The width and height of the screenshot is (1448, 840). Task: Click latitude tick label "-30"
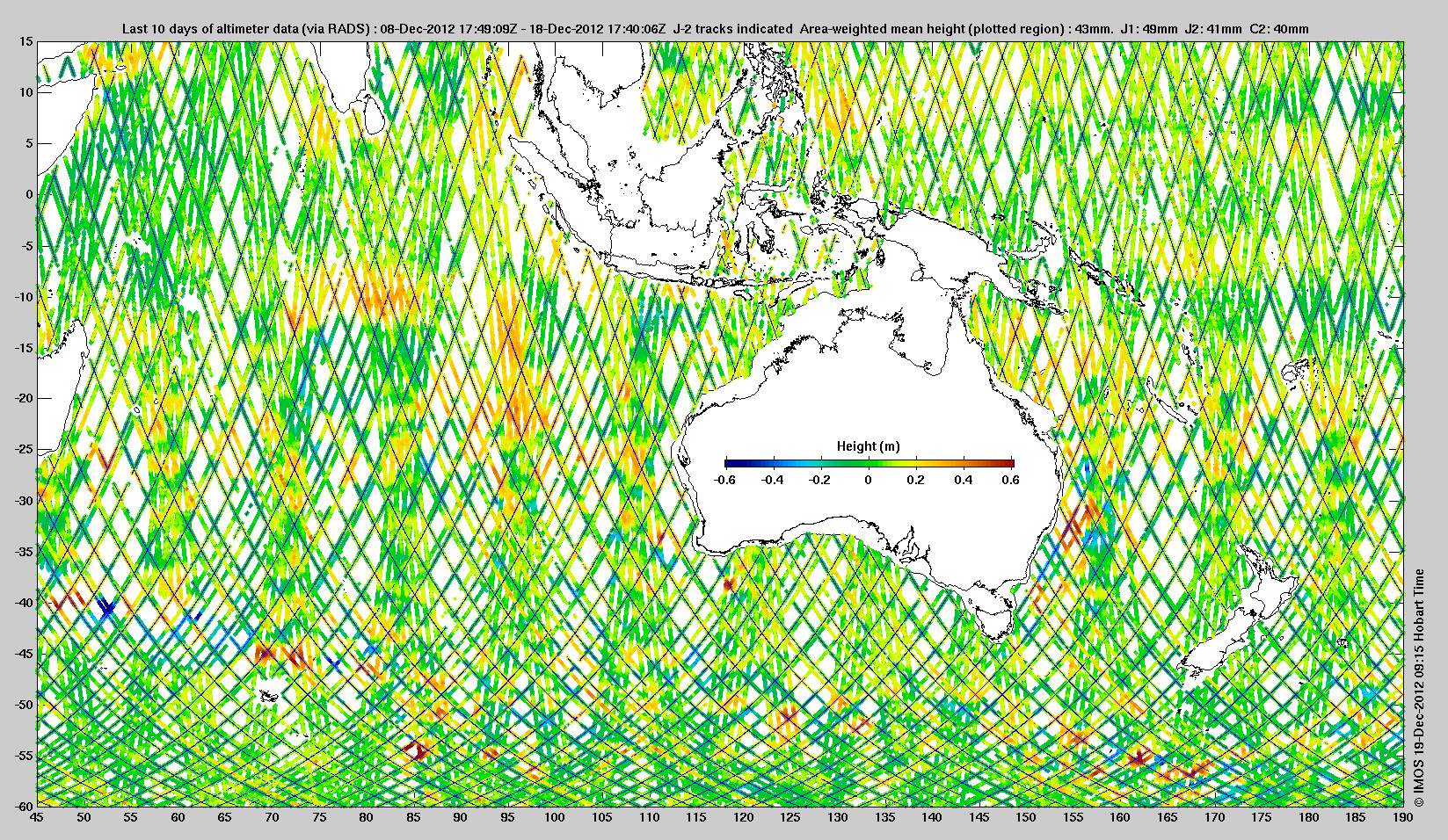click(24, 500)
